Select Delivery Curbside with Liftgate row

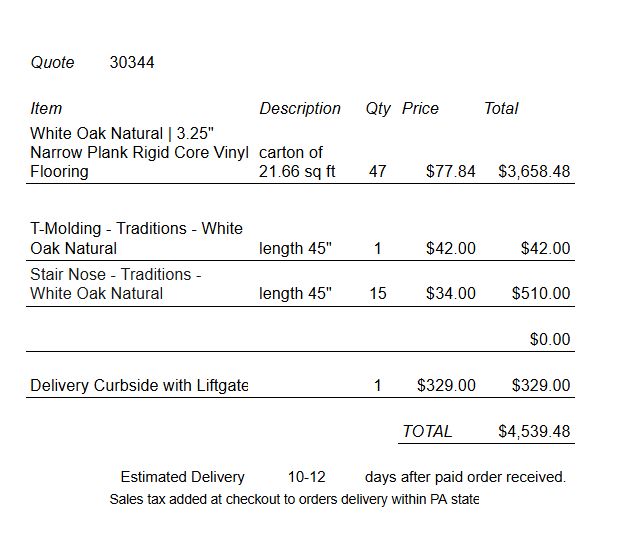click(300, 385)
